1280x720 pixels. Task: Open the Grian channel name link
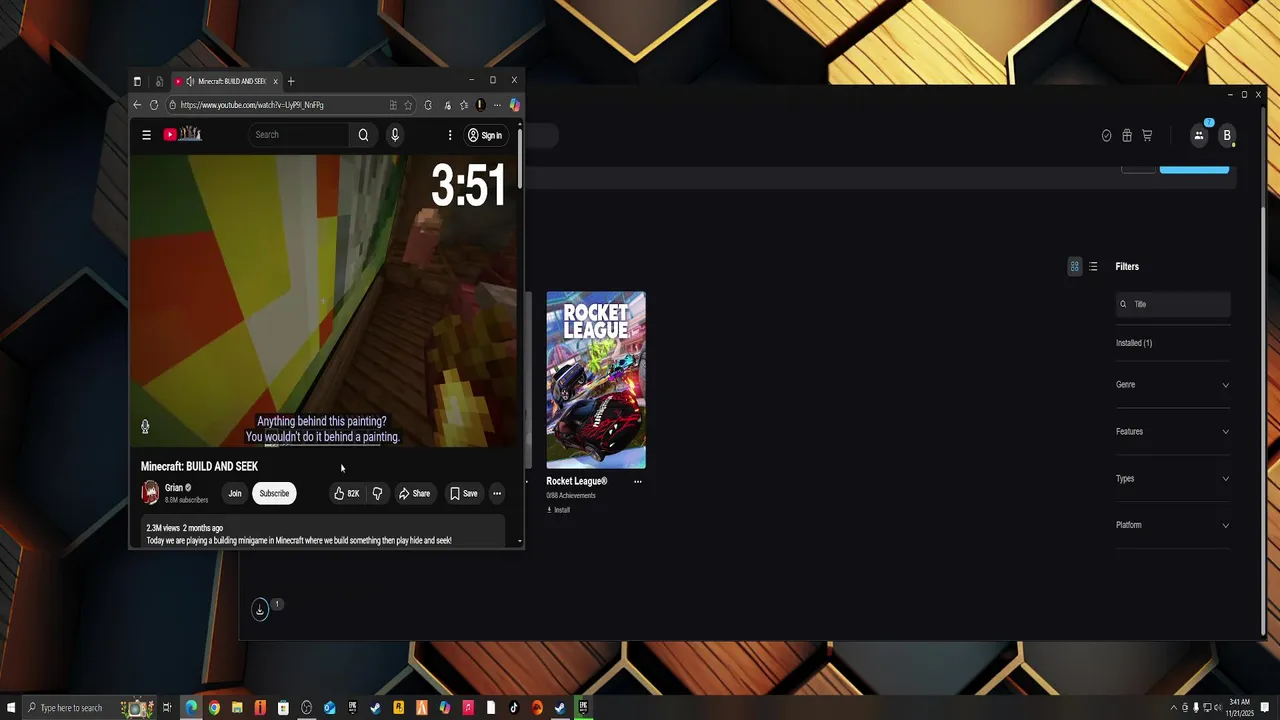click(x=174, y=488)
